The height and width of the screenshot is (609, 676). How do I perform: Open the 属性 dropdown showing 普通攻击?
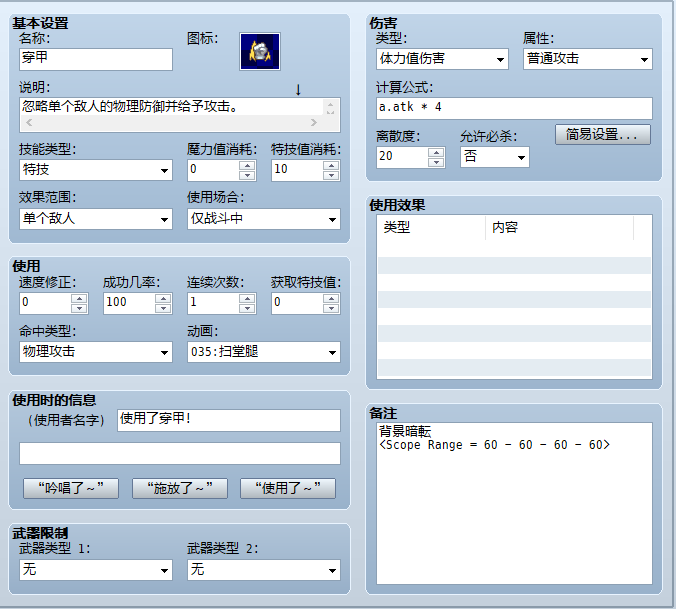click(588, 59)
